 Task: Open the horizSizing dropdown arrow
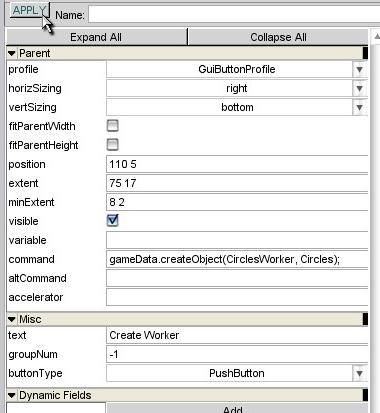click(359, 88)
